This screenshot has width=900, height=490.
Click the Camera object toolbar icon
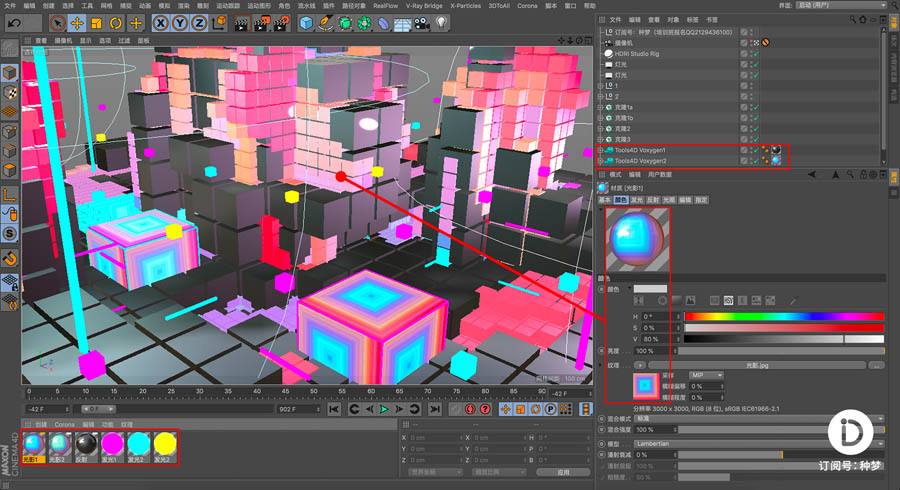422,24
